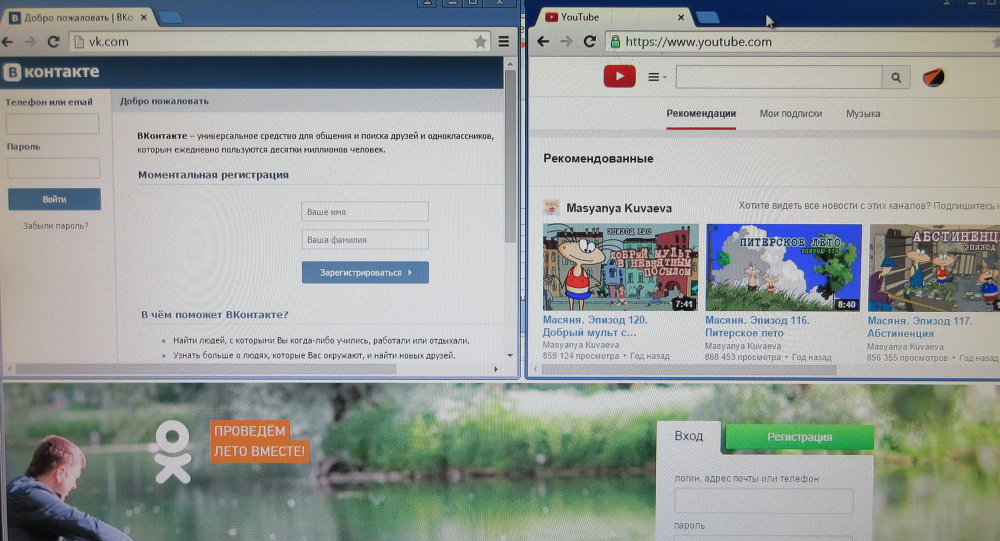The image size is (1000, 541).
Task: Click the ПРОВЕДЁМ ЛЕТО ВМЕСТЕ! banner
Action: 259,441
